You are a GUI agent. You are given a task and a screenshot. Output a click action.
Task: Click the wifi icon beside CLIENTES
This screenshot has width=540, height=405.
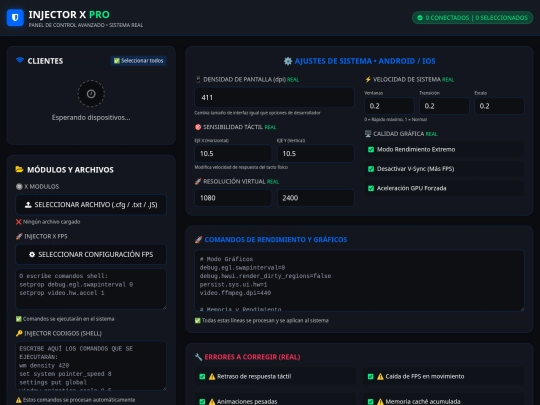tap(20, 60)
